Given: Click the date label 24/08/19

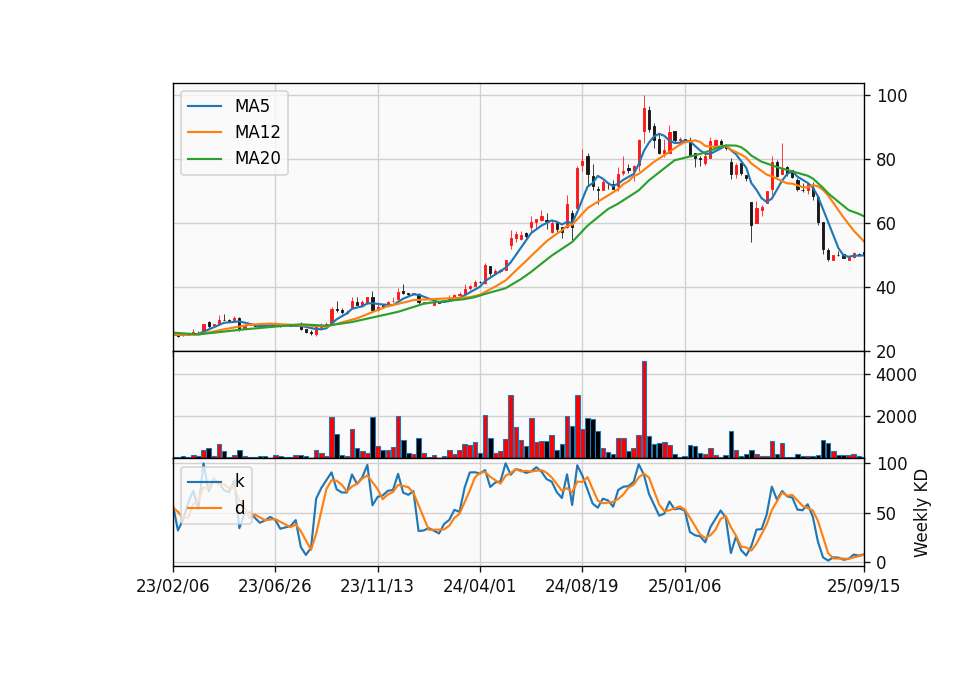Looking at the screenshot, I should tap(582, 586).
